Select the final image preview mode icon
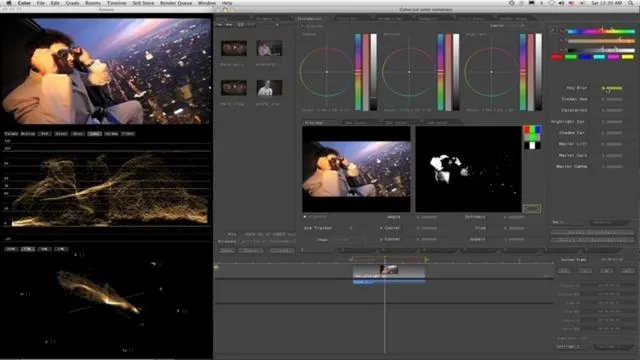 [x=532, y=130]
